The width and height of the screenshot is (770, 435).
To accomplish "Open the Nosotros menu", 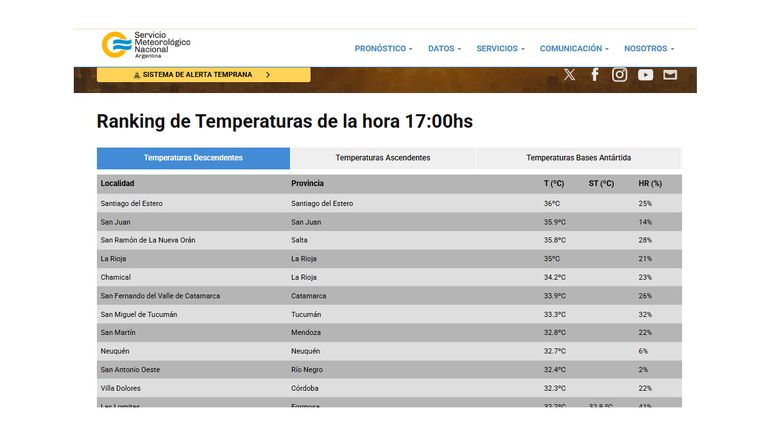I will click(x=648, y=48).
